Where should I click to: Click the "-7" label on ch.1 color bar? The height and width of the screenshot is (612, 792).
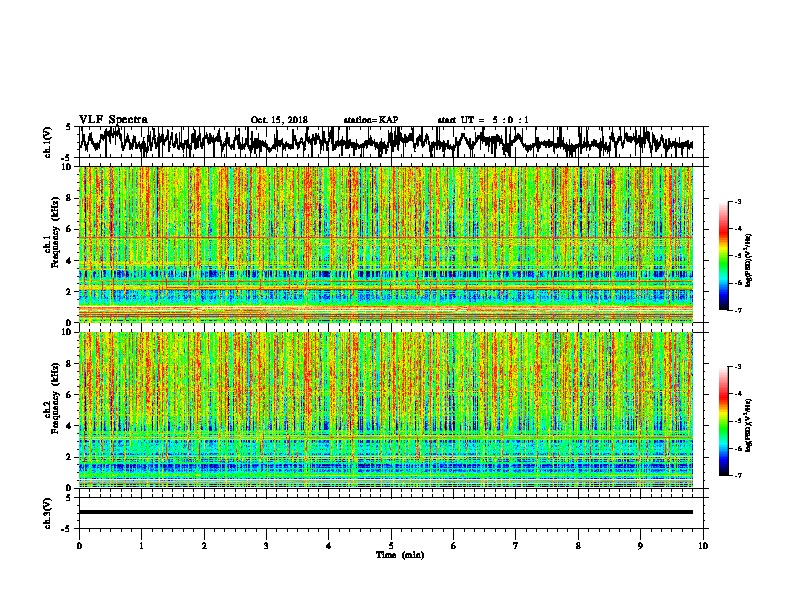(x=737, y=310)
